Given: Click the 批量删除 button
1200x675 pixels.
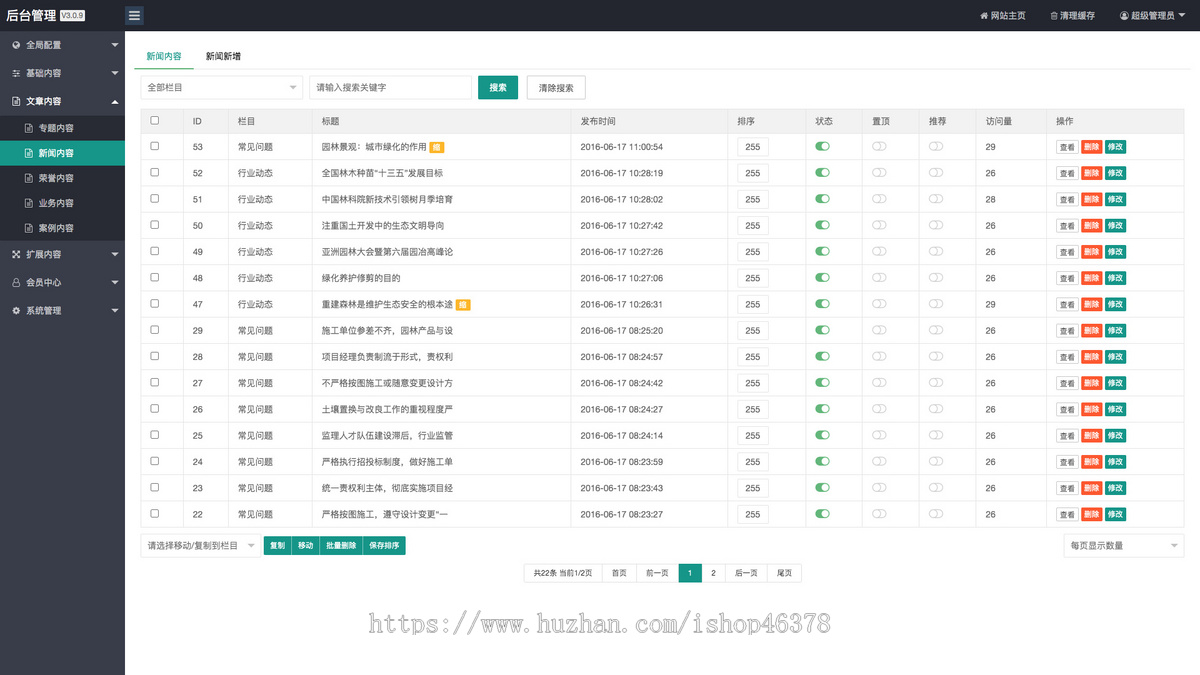Looking at the screenshot, I should click(341, 546).
